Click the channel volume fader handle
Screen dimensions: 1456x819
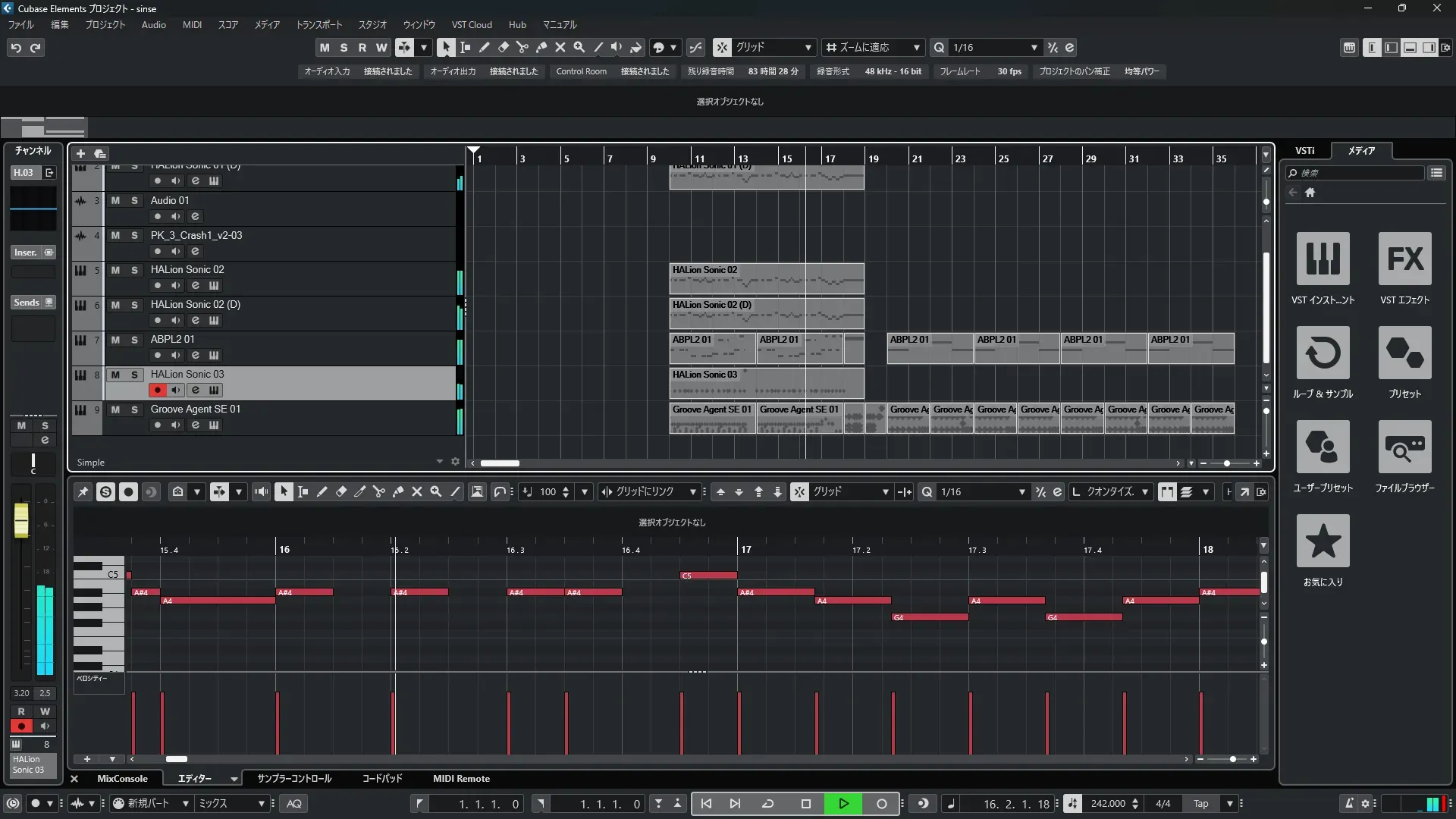click(x=21, y=520)
